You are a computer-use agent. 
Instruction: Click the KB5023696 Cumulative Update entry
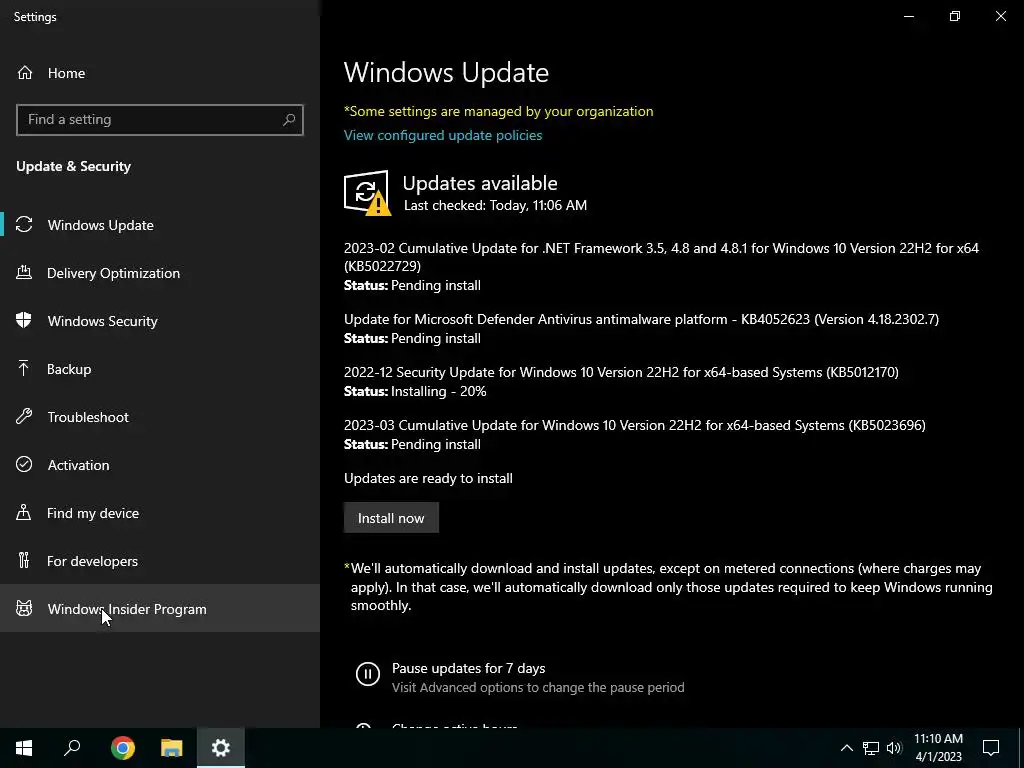point(635,425)
